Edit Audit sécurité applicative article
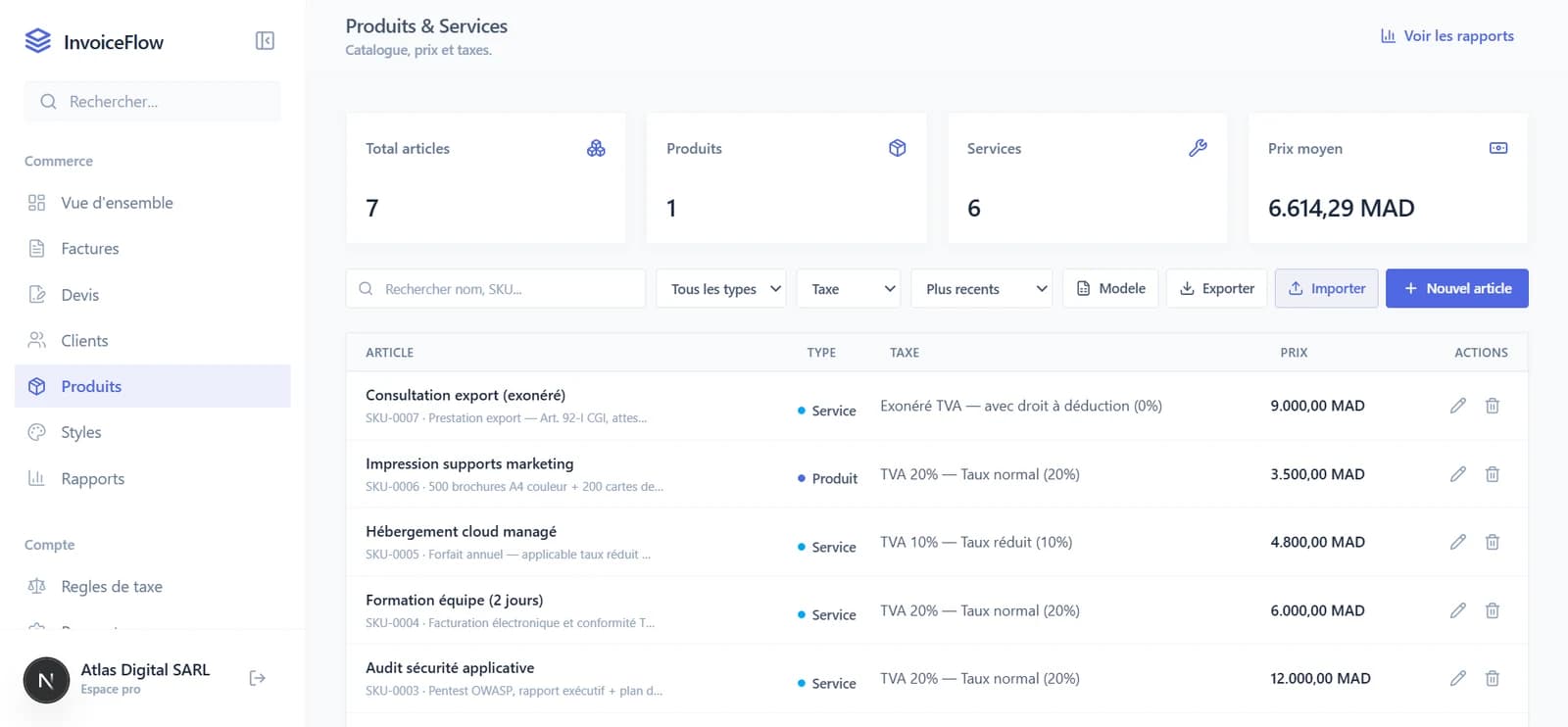 [x=1458, y=678]
